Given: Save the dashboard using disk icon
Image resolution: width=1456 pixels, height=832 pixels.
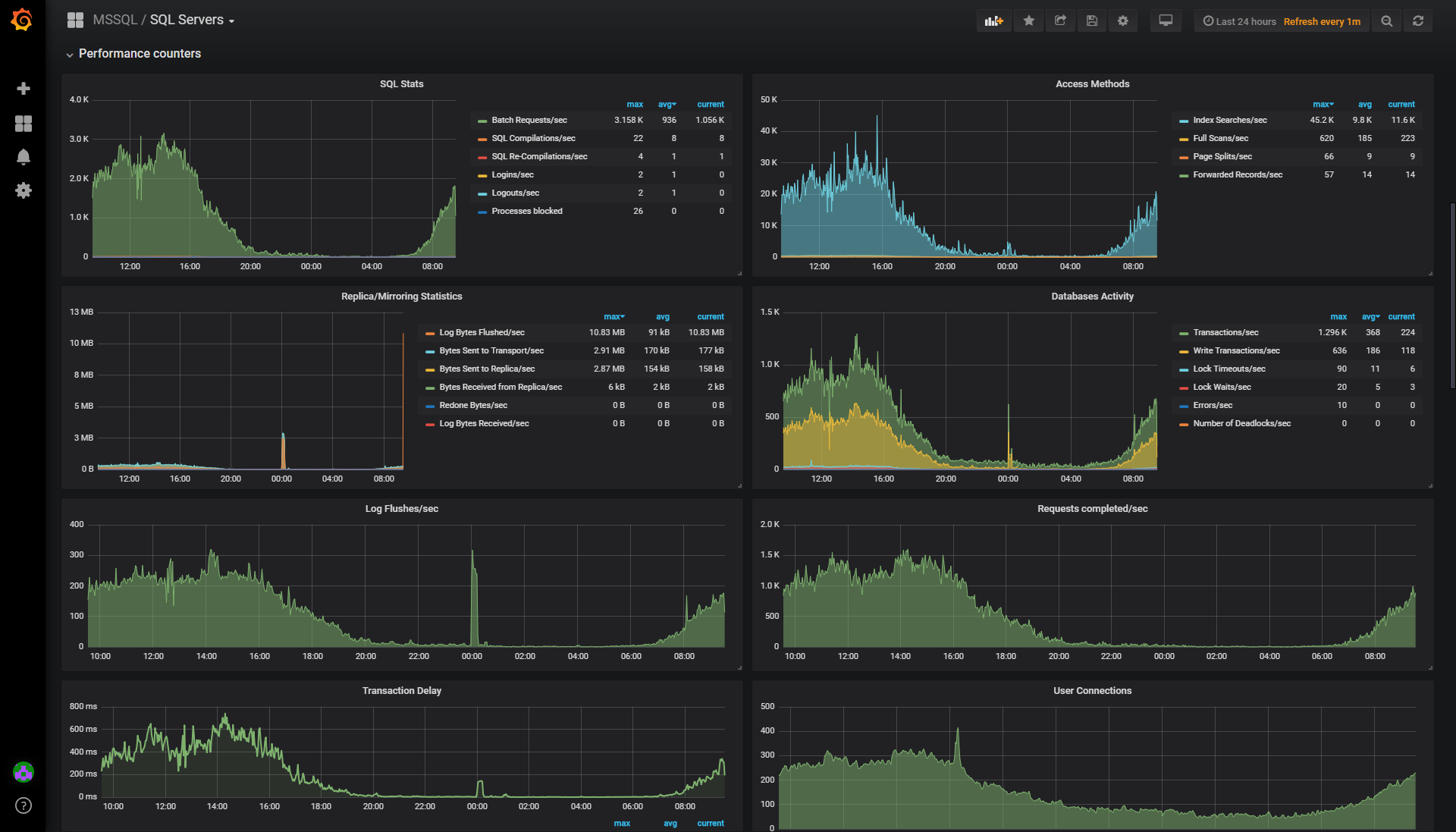Looking at the screenshot, I should [1092, 21].
